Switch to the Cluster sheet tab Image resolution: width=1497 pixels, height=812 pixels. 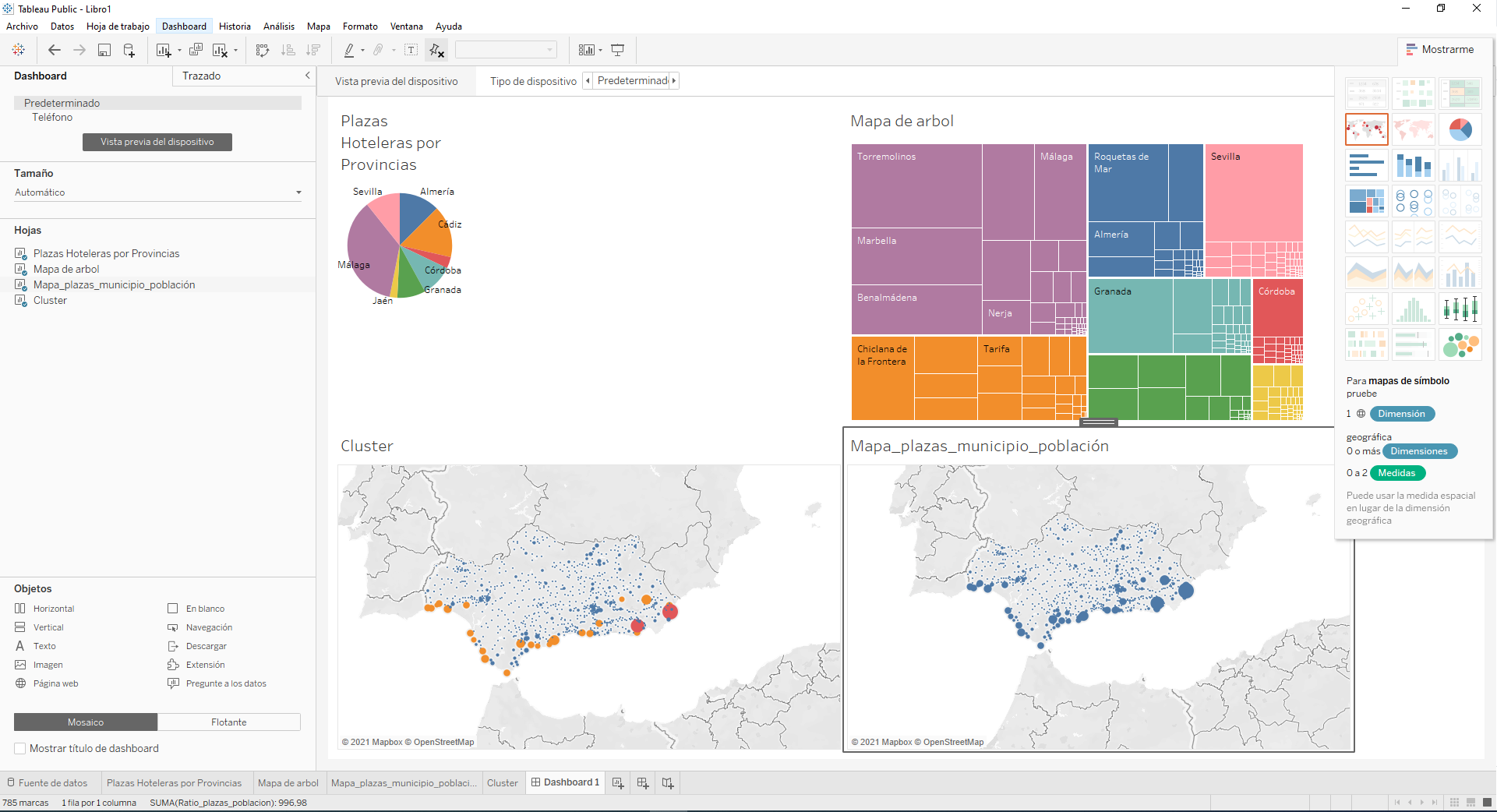coord(503,782)
